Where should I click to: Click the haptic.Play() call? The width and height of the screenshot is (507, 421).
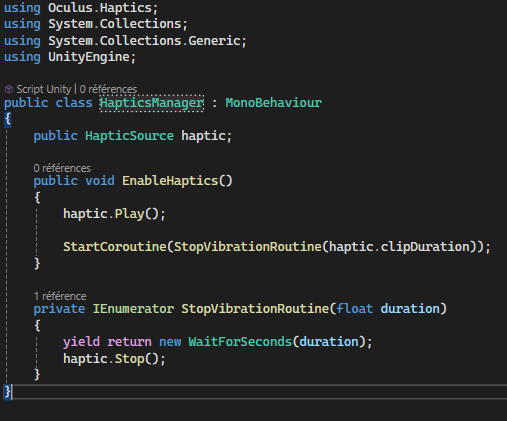pos(114,214)
